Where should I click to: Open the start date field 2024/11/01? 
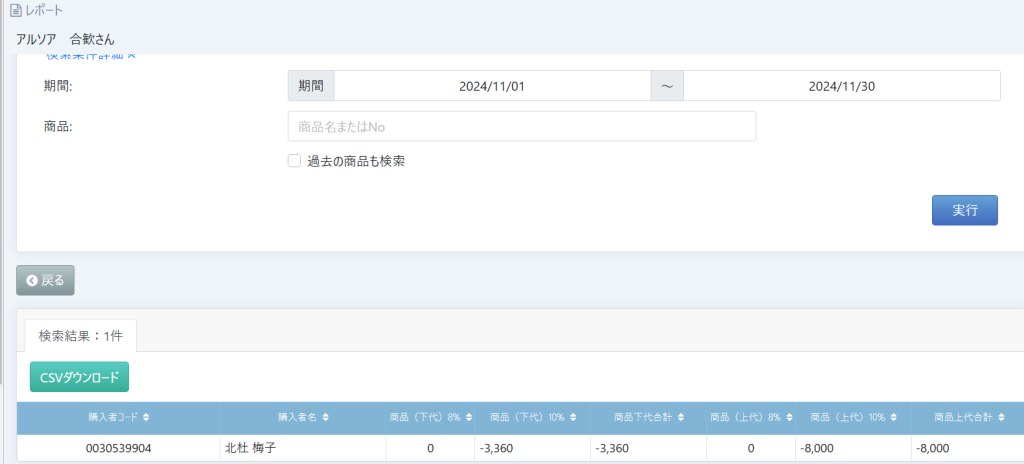(492, 86)
